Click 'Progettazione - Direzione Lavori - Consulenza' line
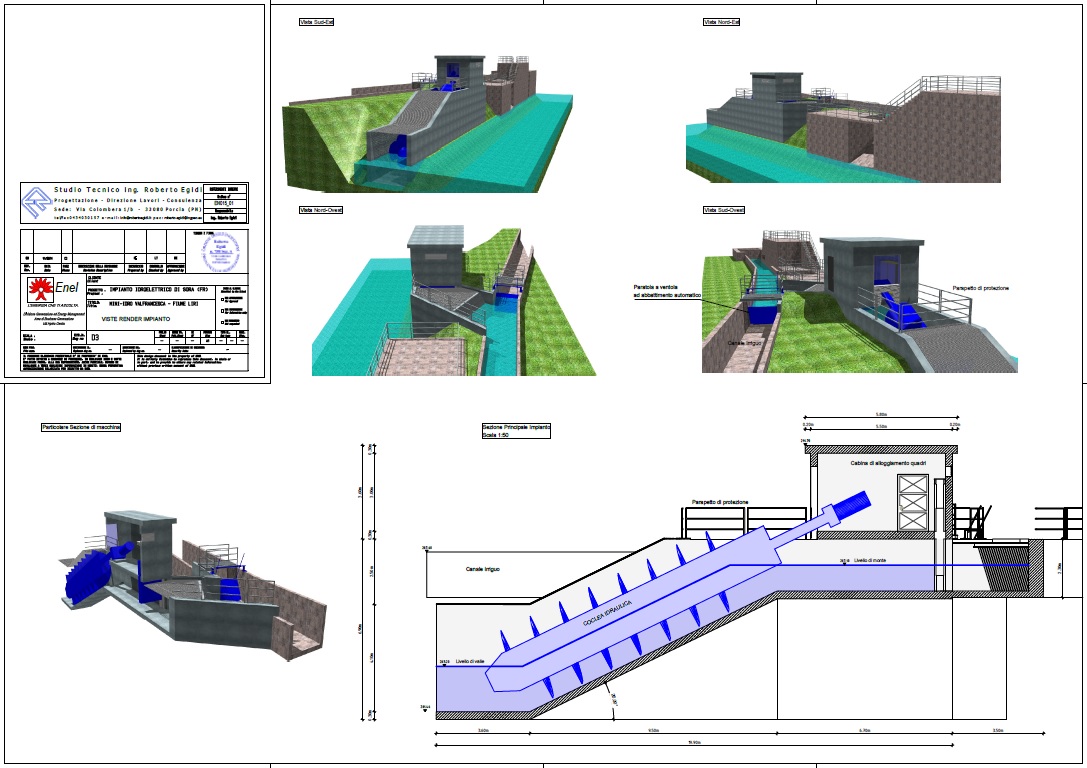Viewport: 1087px width, 768px height. click(x=128, y=200)
